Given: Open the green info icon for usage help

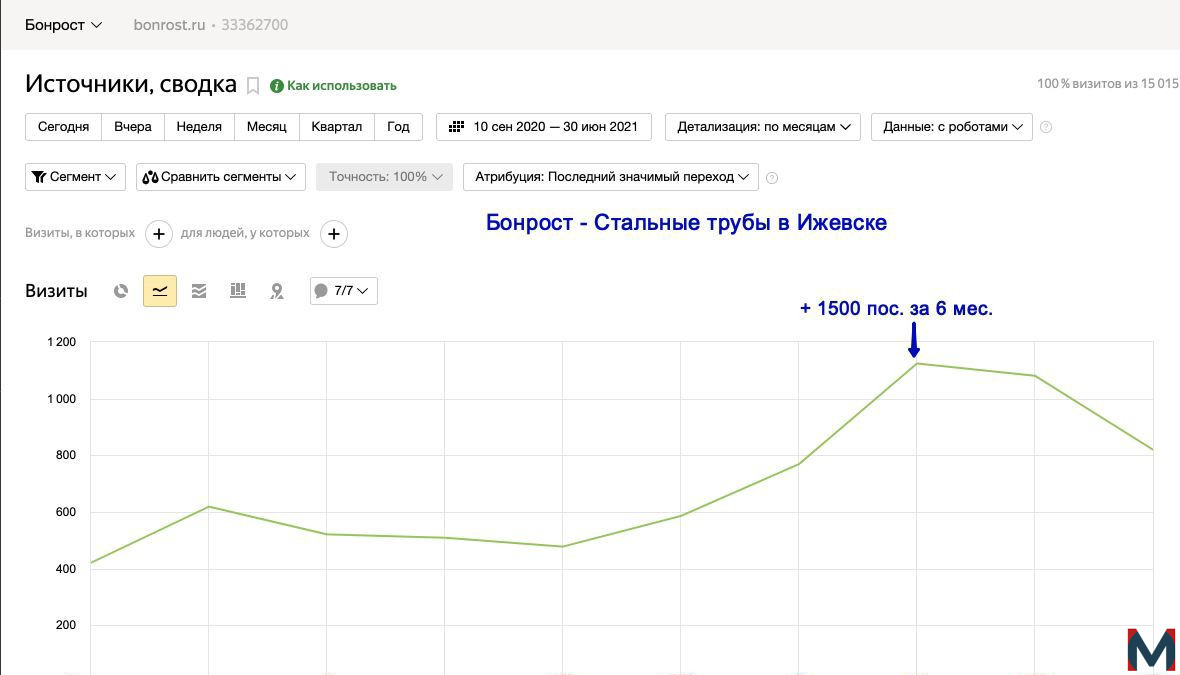Looking at the screenshot, I should [x=277, y=86].
